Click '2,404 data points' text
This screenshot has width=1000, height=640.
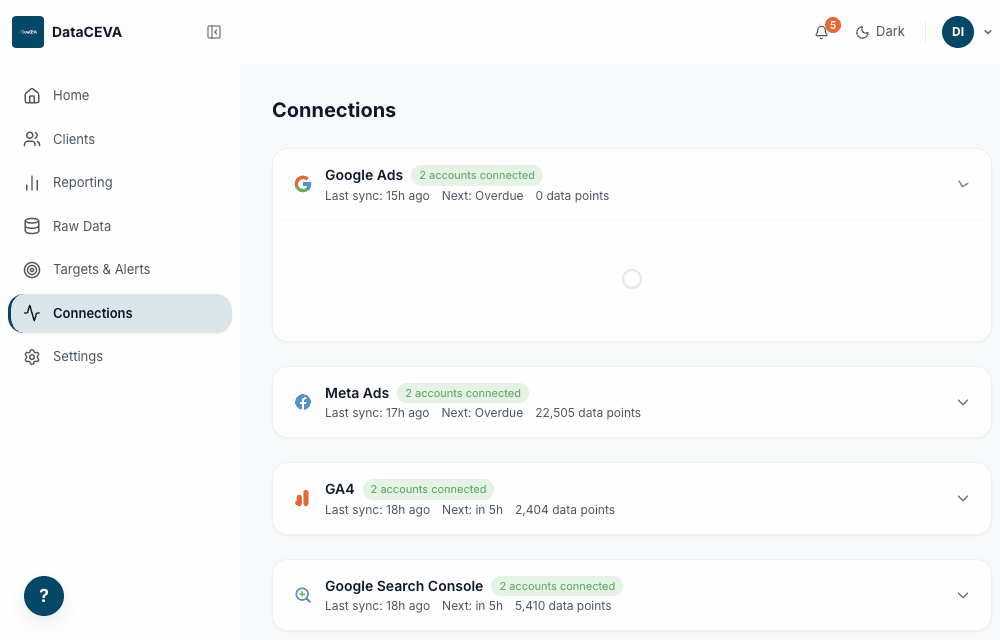coord(565,510)
